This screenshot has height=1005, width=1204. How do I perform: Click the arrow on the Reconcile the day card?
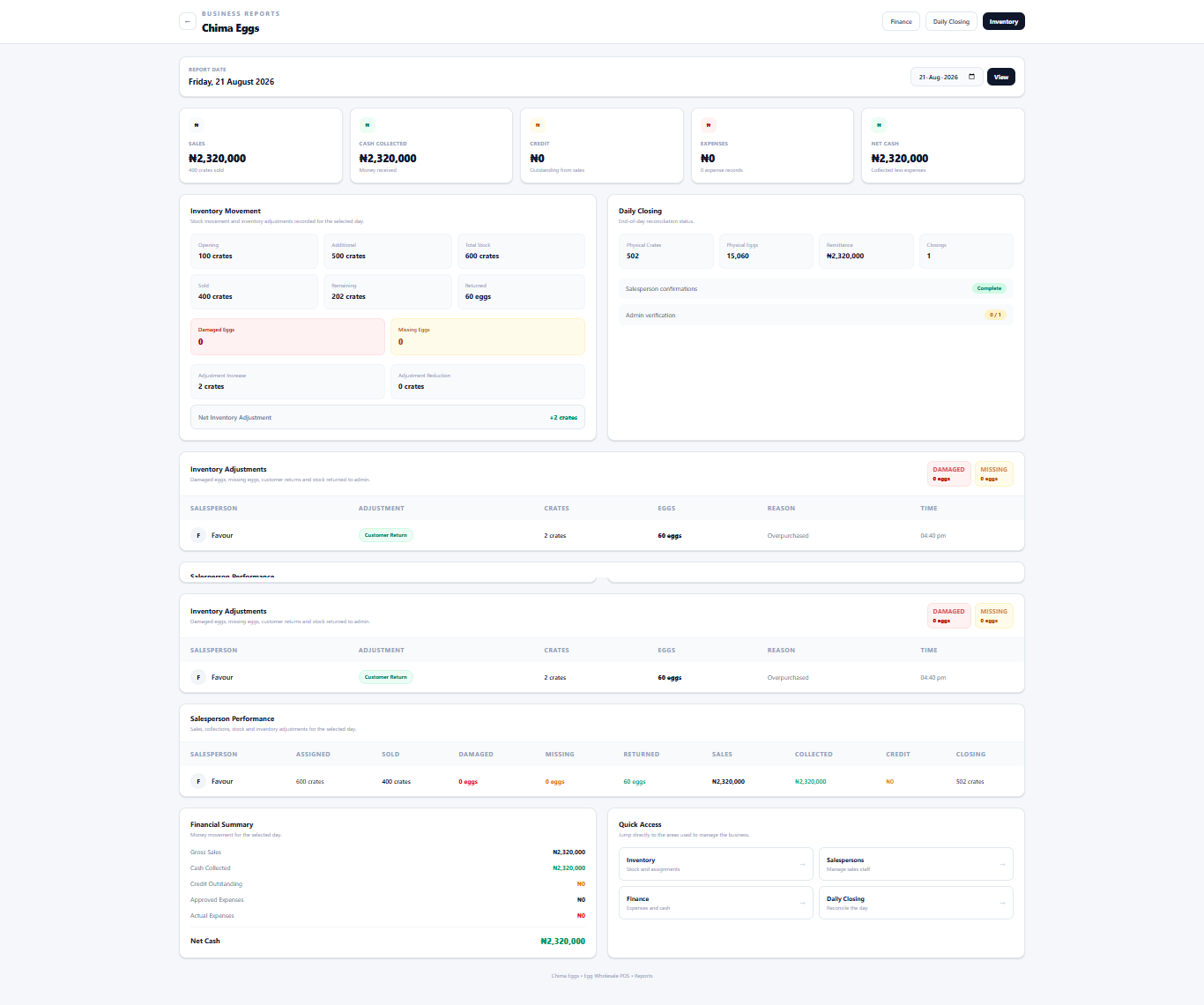pos(1002,903)
